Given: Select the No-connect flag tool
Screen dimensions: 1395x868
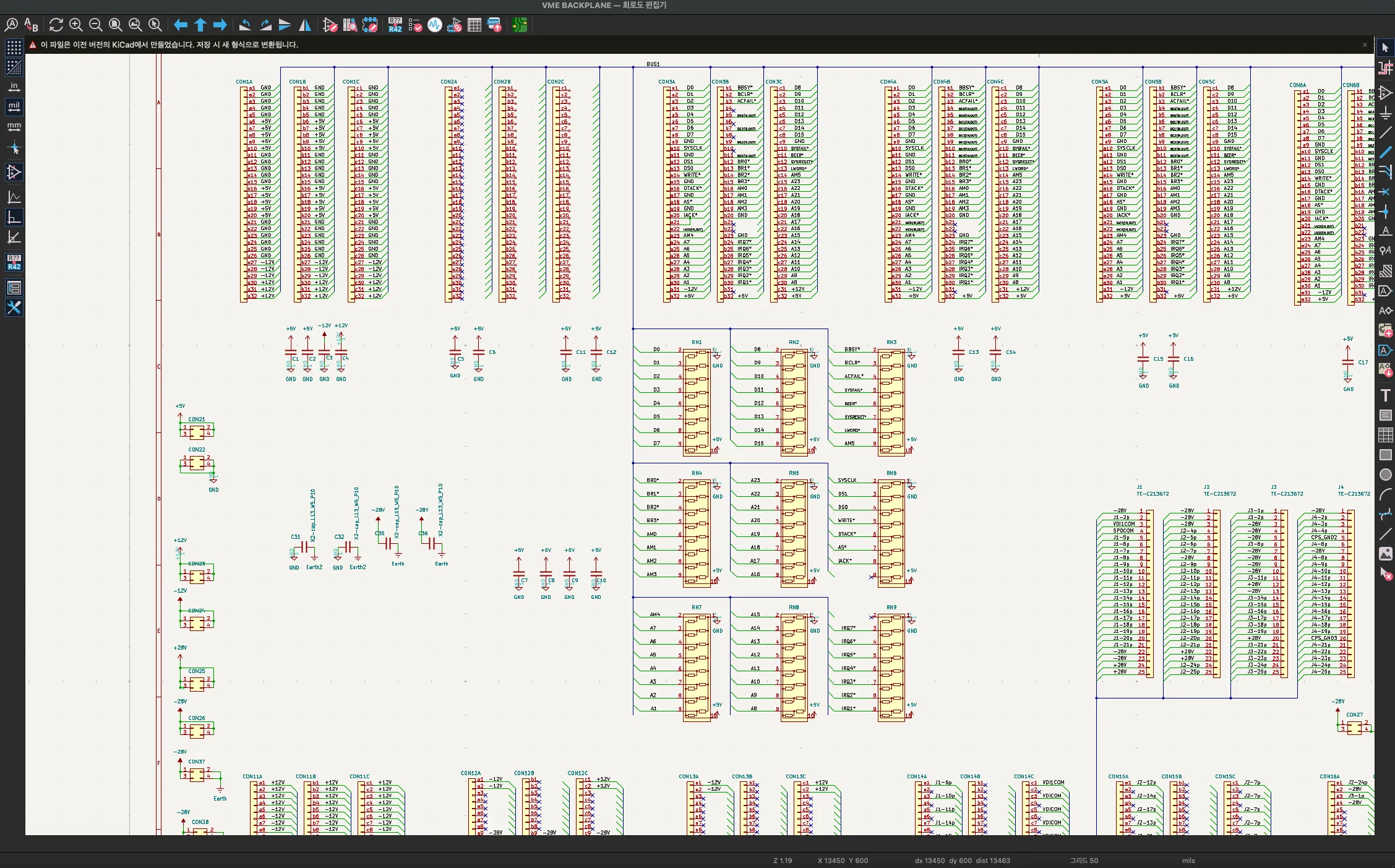Looking at the screenshot, I should click(1386, 192).
